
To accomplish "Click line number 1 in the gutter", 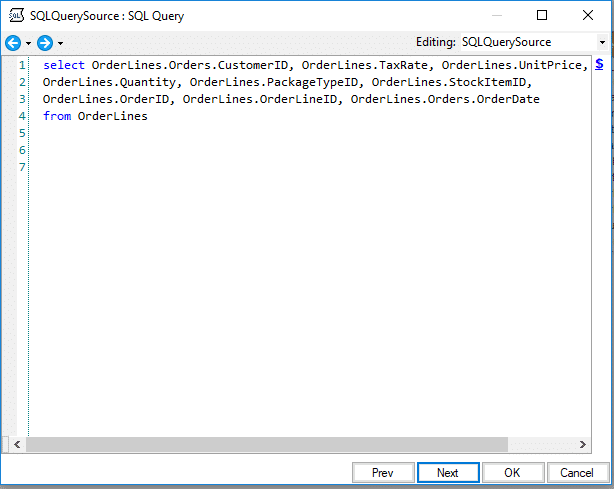I will [x=21, y=65].
